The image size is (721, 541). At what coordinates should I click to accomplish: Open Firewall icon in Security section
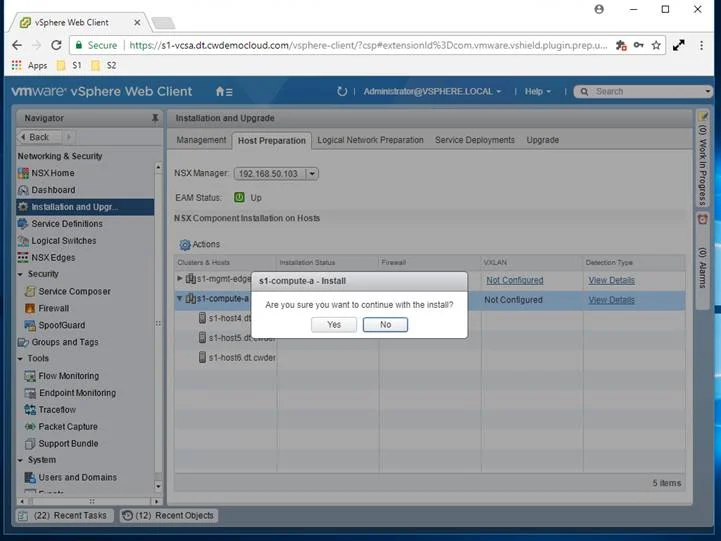coord(30,308)
